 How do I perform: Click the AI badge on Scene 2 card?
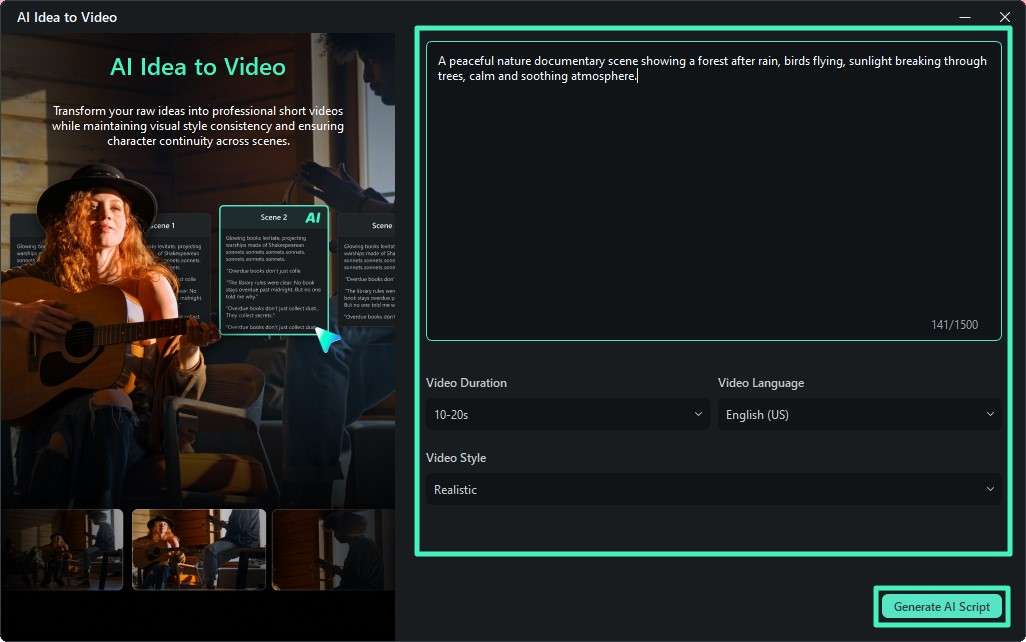tap(313, 218)
